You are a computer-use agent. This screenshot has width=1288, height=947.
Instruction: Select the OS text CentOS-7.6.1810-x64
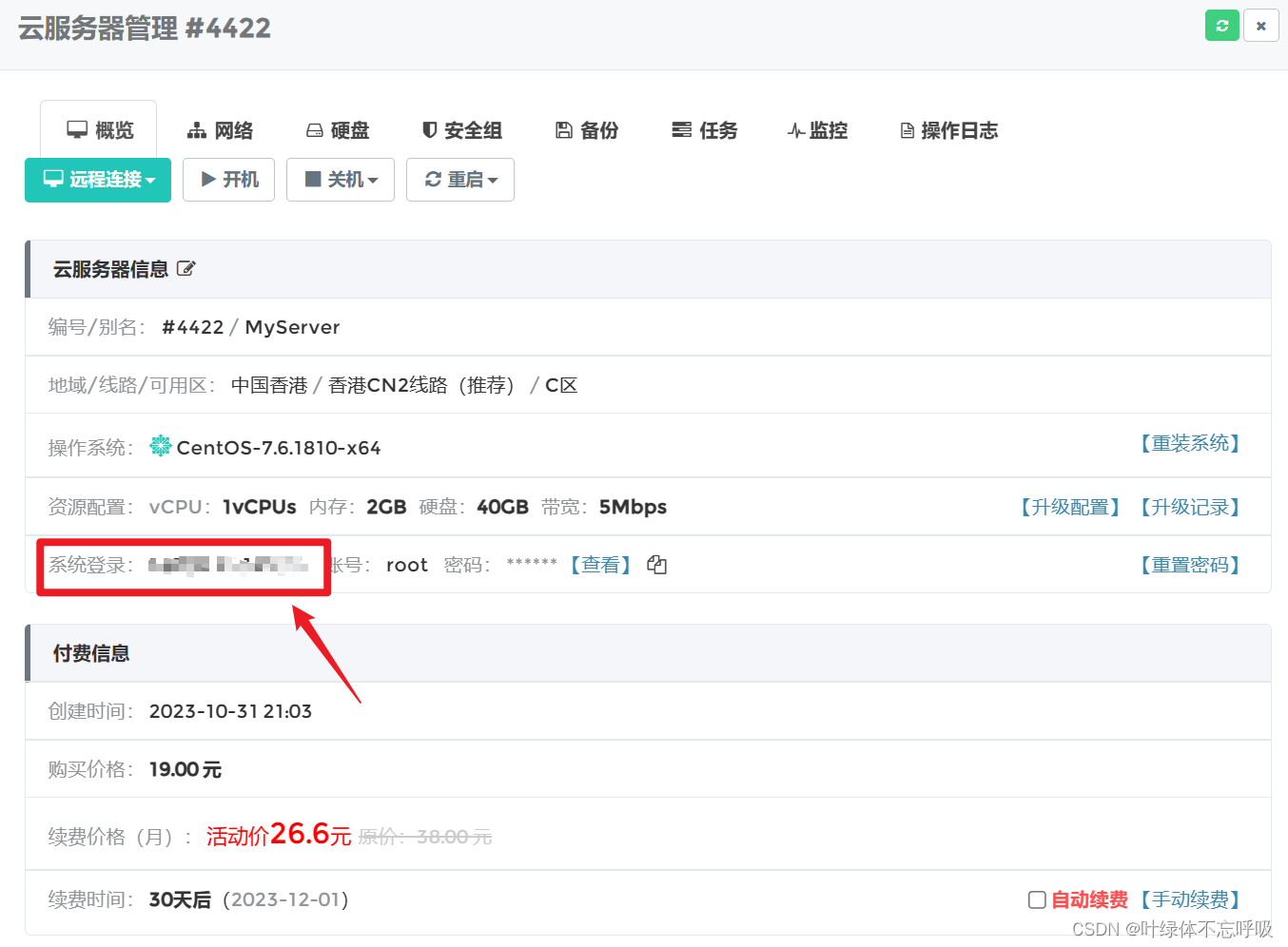279,448
